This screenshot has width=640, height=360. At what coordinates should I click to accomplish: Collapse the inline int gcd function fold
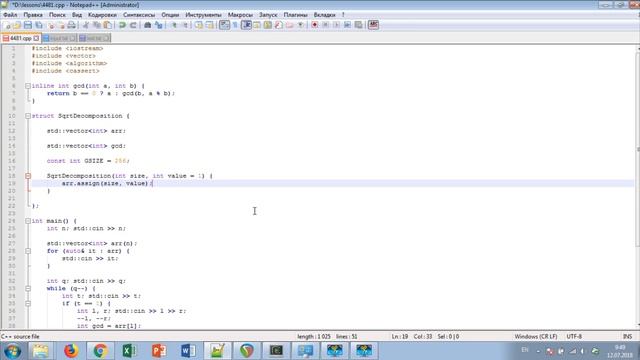pos(28,86)
